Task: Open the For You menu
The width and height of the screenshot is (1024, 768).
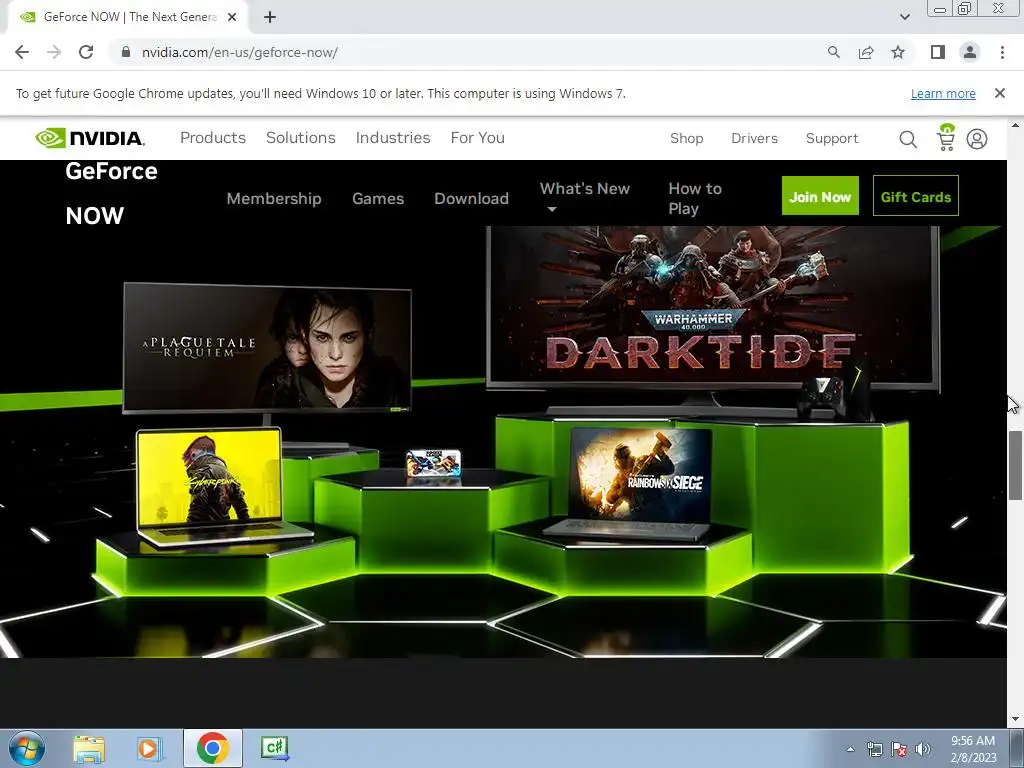Action: 477,138
